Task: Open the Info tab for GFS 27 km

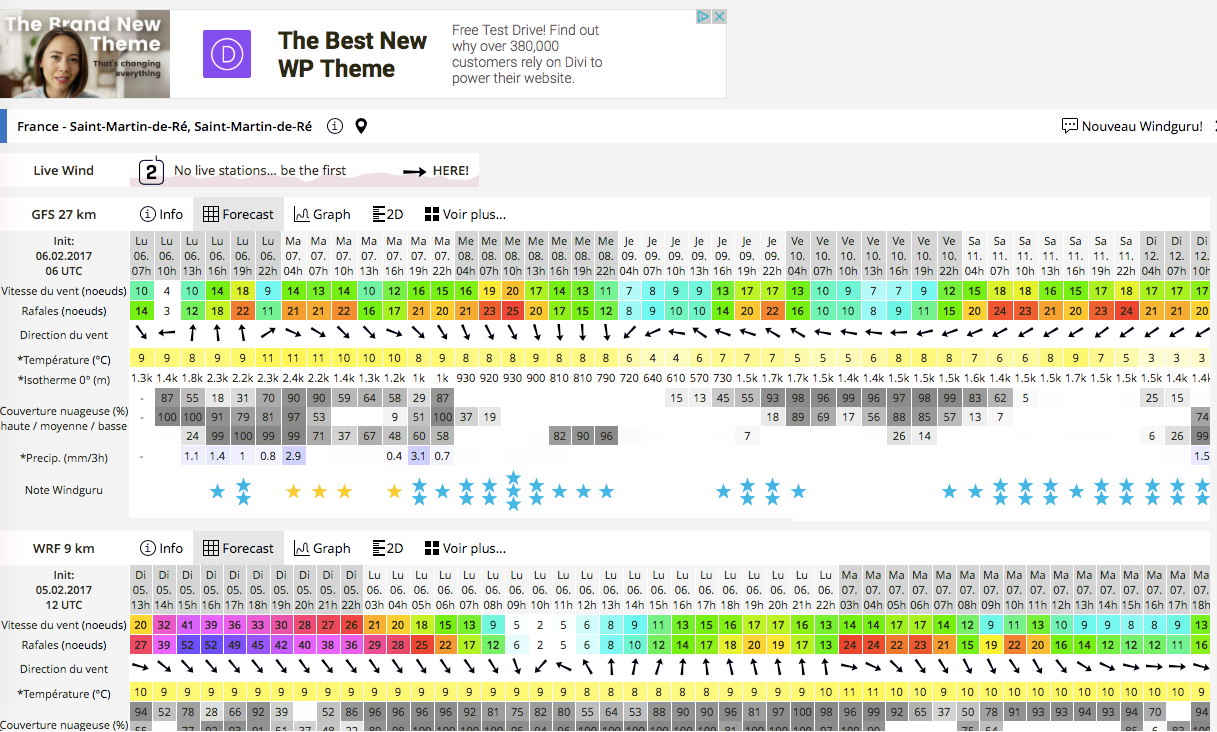Action: [161, 214]
